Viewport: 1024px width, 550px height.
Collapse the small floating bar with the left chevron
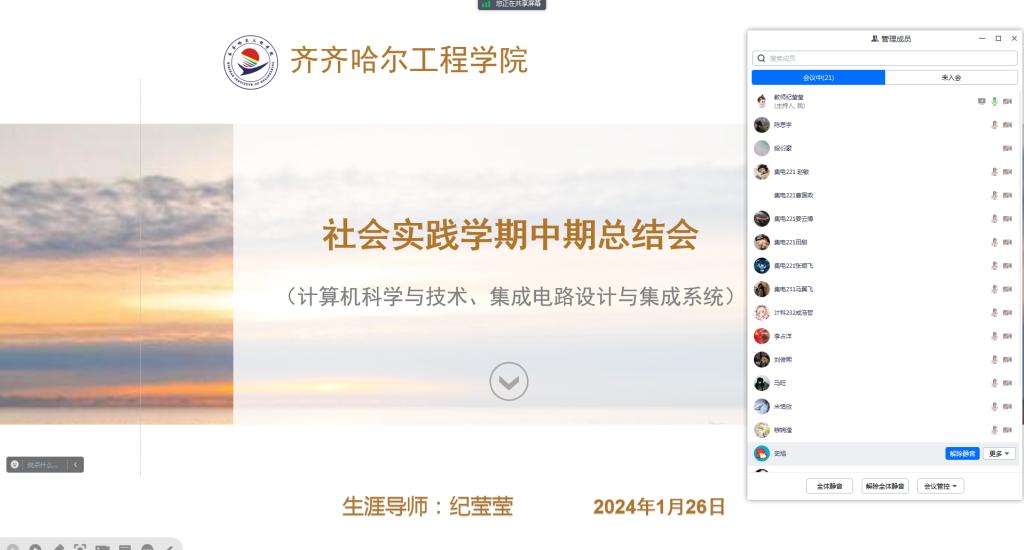tap(76, 464)
